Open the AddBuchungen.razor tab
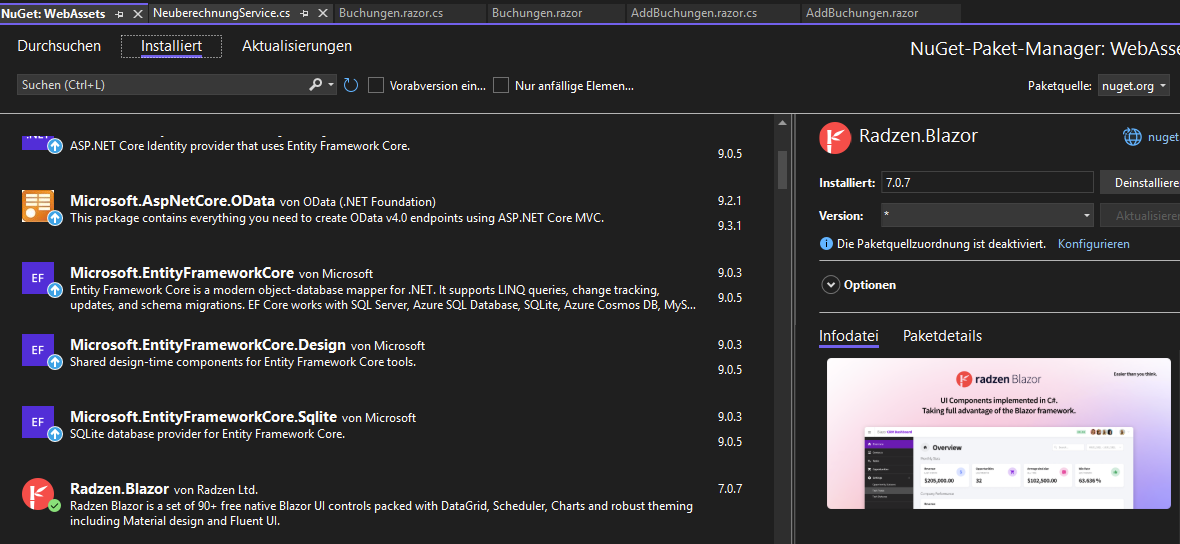Image resolution: width=1180 pixels, height=544 pixels. click(x=862, y=14)
